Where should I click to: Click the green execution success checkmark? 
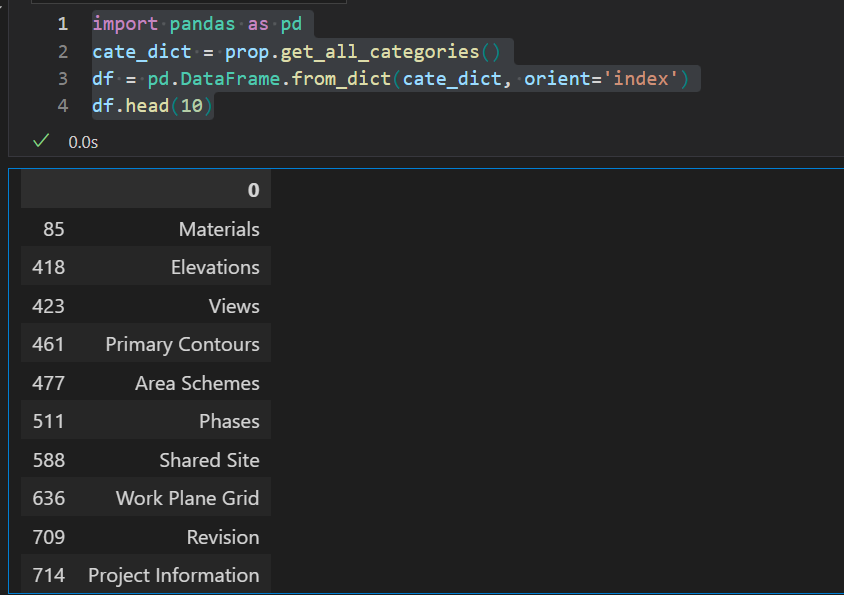click(x=41, y=142)
